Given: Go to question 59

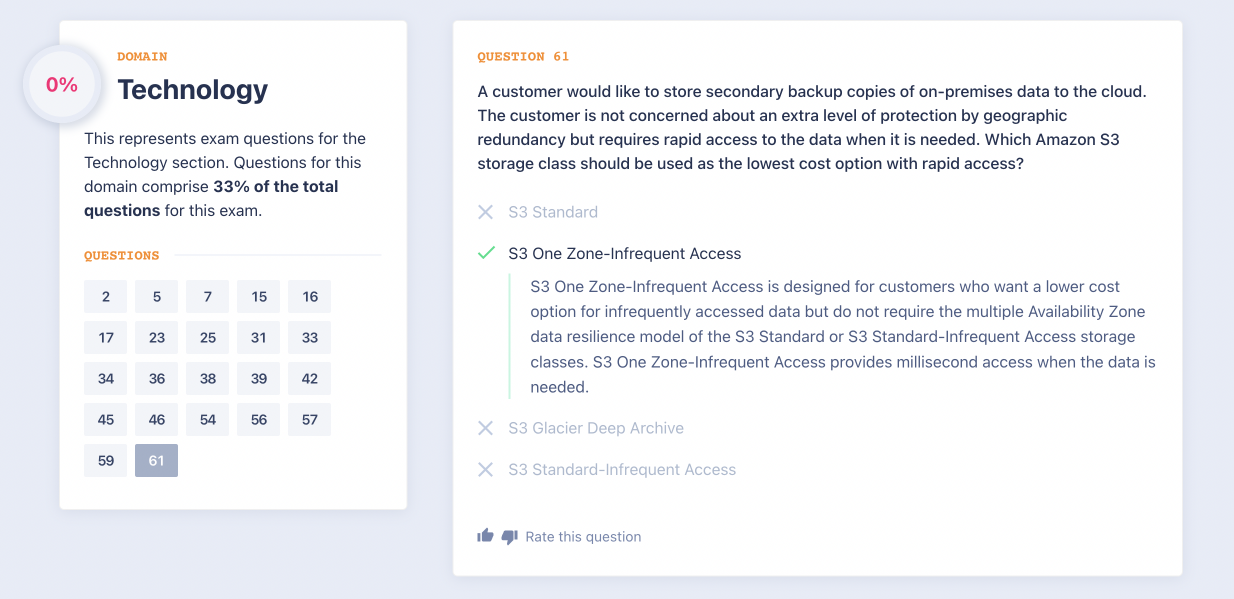Looking at the screenshot, I should (x=105, y=460).
